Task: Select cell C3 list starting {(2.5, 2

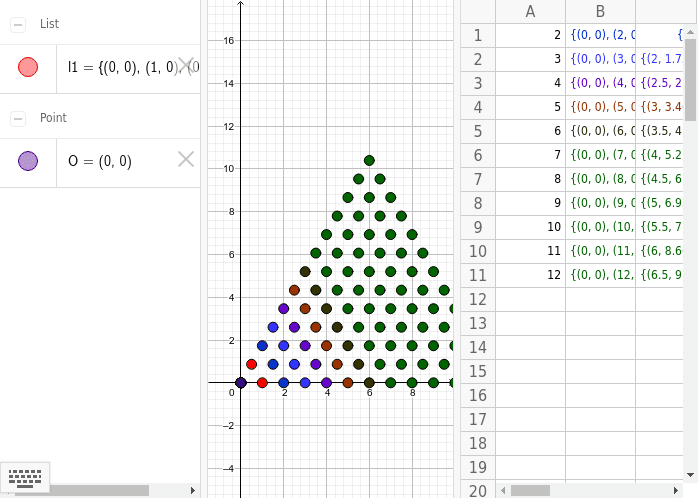Action: [x=659, y=83]
